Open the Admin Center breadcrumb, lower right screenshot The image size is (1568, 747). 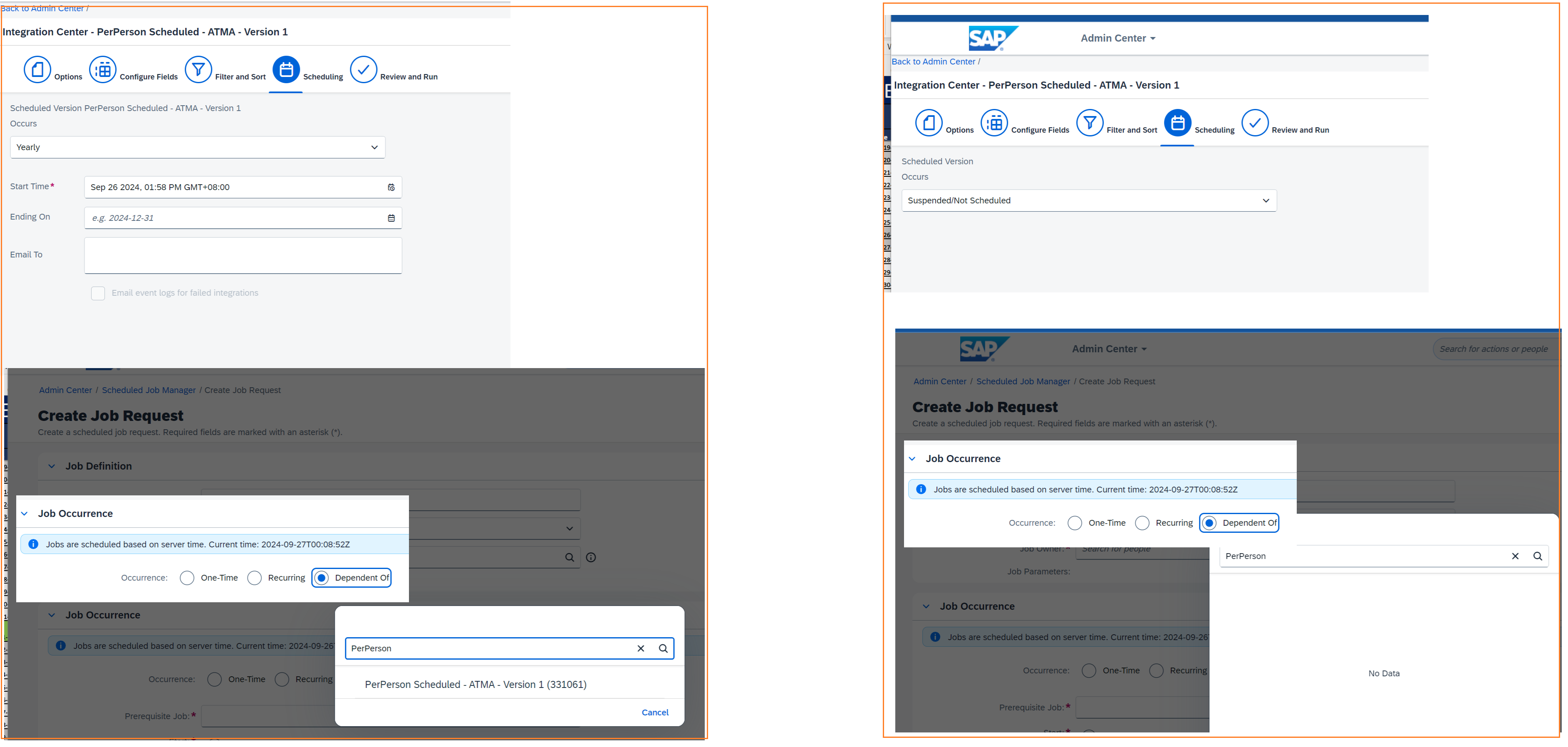coord(940,382)
